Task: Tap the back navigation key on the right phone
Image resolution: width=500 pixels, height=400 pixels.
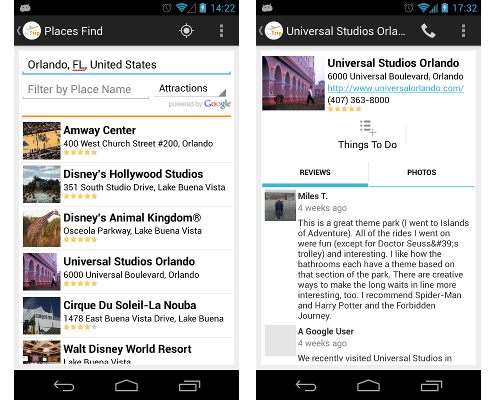Action: (306, 386)
